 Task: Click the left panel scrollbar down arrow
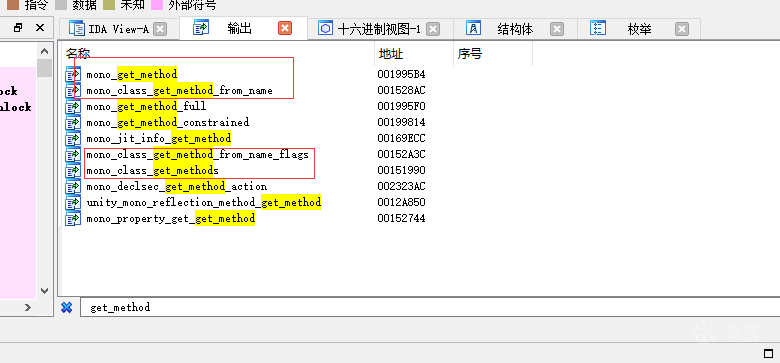(x=44, y=290)
